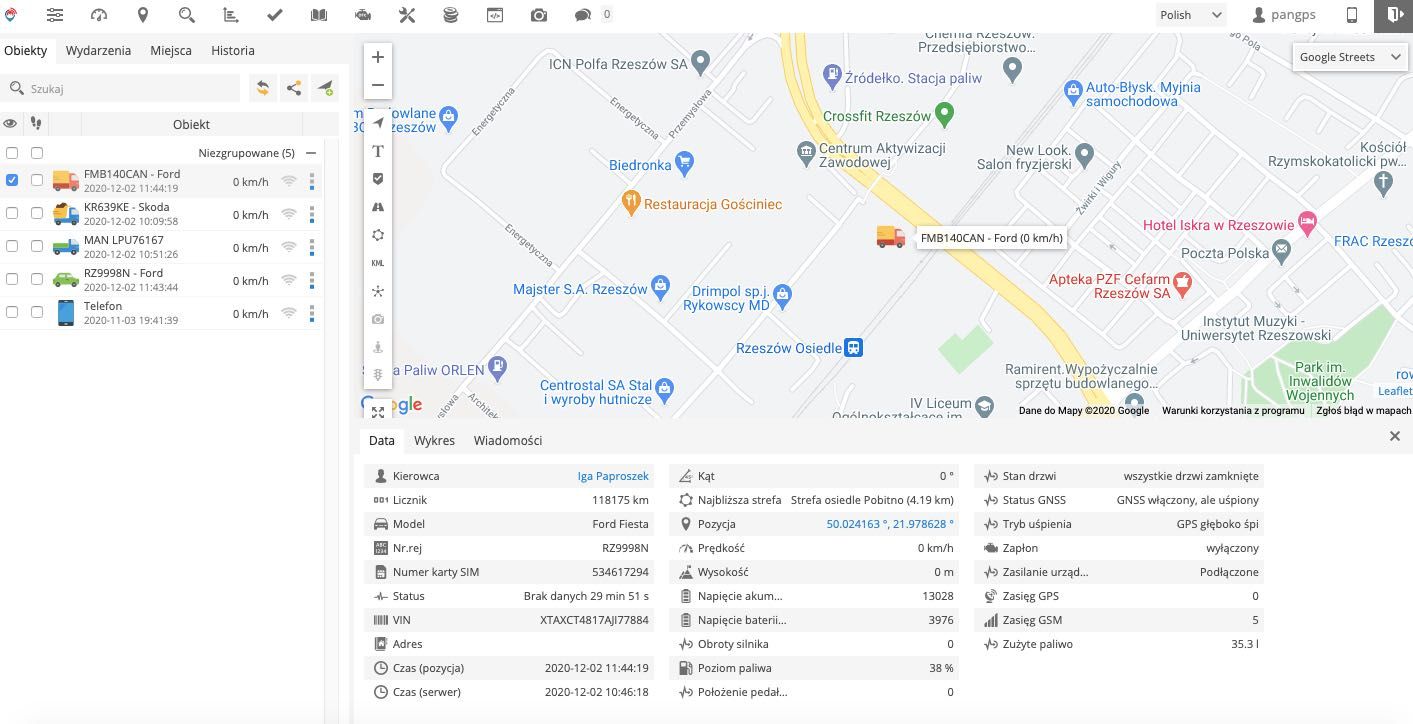The width and height of the screenshot is (1413, 724).
Task: Open the three-dot menu for Telefon
Action: pyautogui.click(x=312, y=313)
